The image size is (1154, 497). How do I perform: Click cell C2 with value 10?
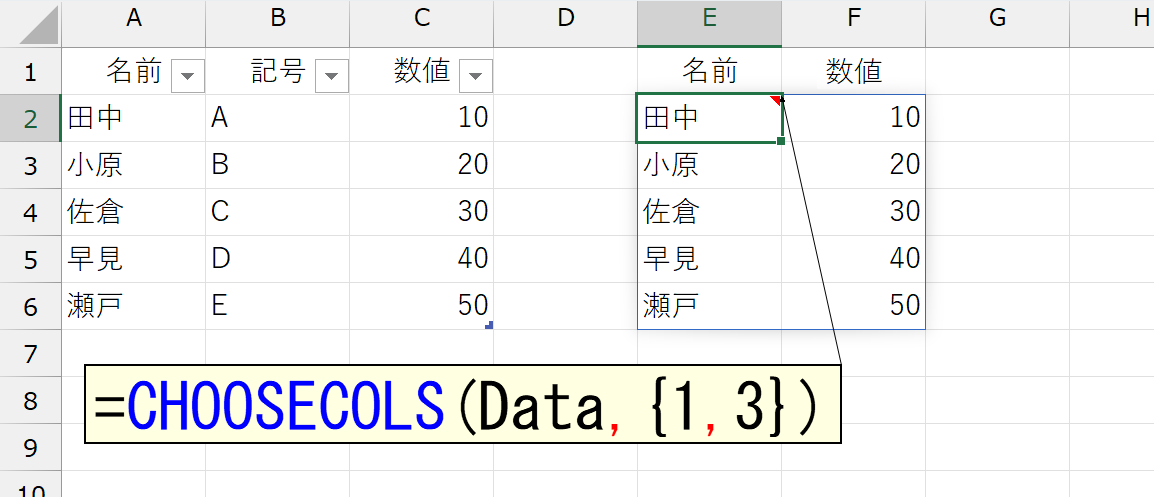pyautogui.click(x=422, y=118)
